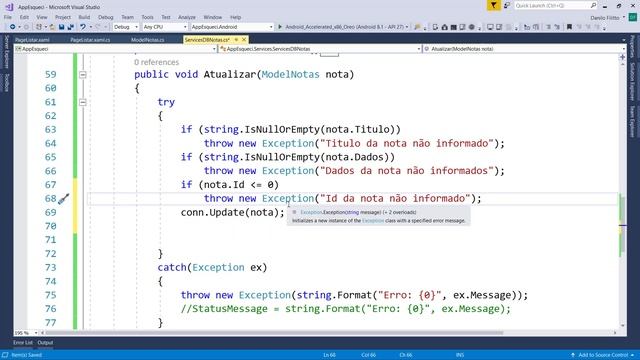Image resolution: width=640 pixels, height=360 pixels.
Task: Switch to the PageListar.xaml.cs tab
Action: (90, 40)
